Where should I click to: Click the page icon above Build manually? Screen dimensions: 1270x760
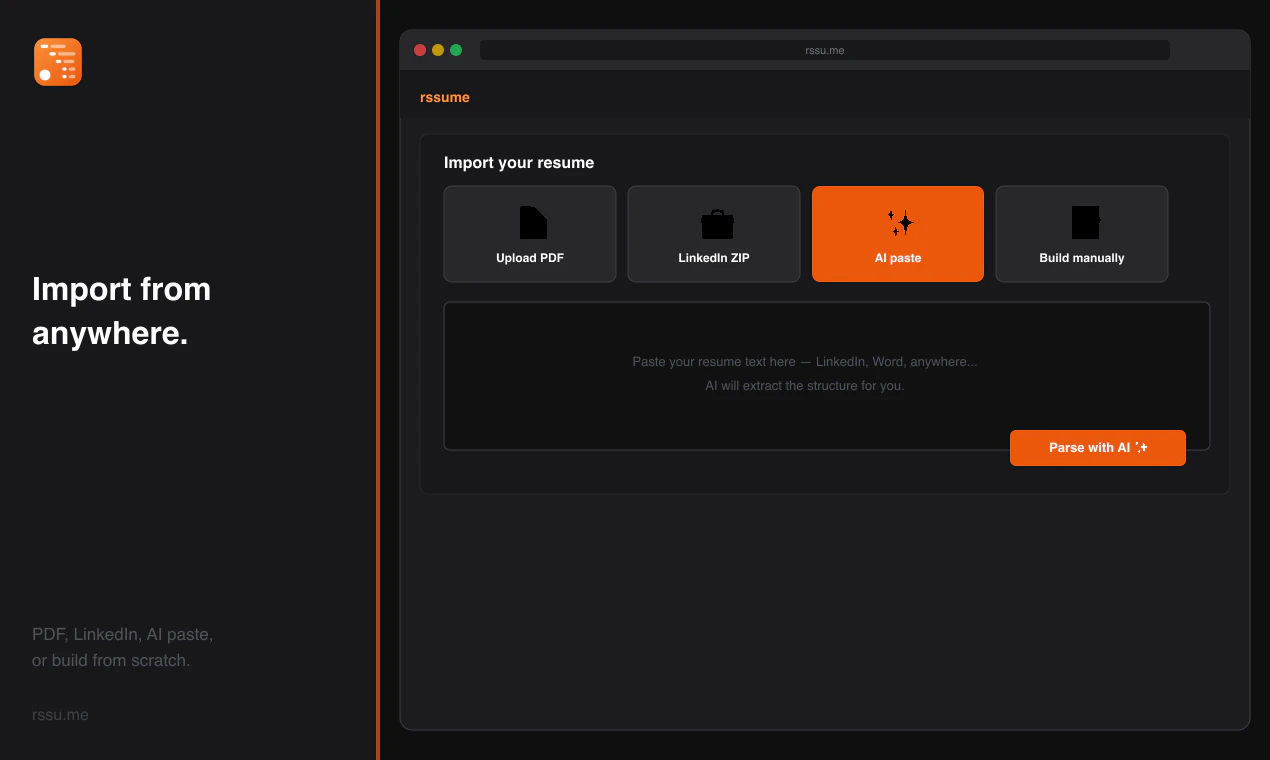1085,223
